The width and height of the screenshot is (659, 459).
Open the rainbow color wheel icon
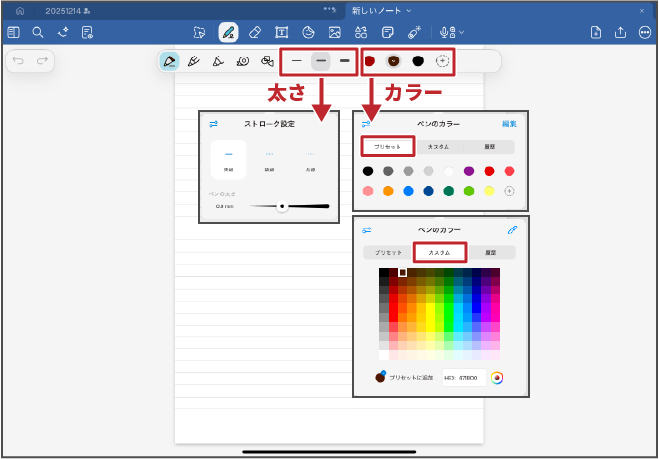pos(497,377)
